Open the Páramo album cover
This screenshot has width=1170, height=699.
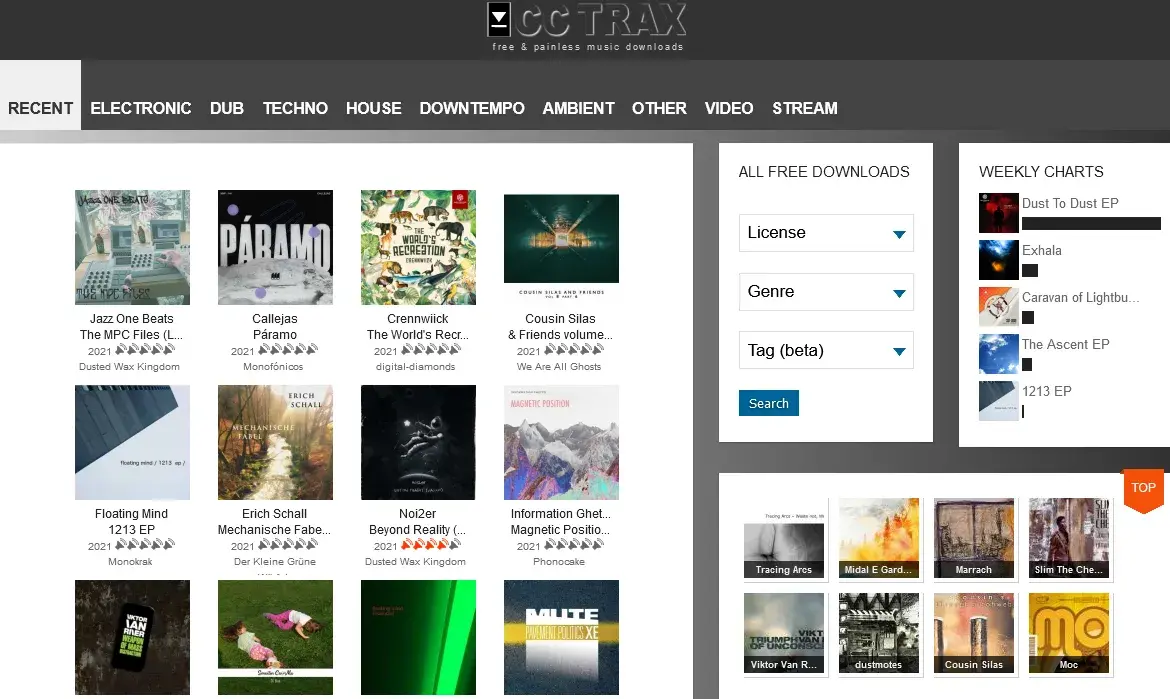pos(275,247)
